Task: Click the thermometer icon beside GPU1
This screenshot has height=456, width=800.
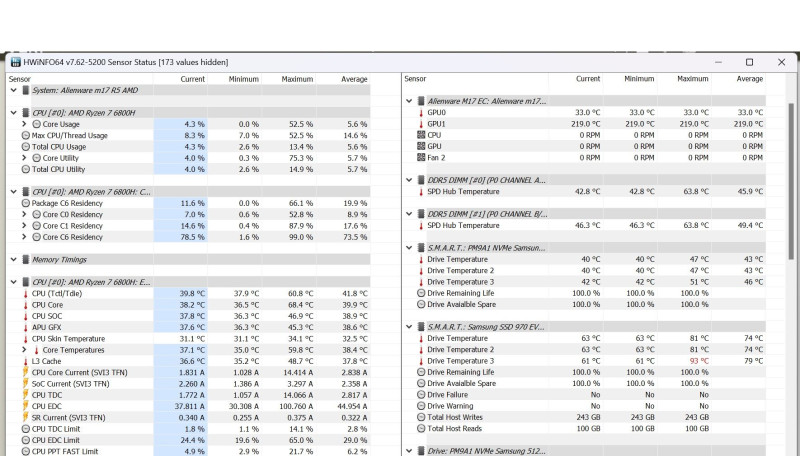Action: pyautogui.click(x=421, y=123)
